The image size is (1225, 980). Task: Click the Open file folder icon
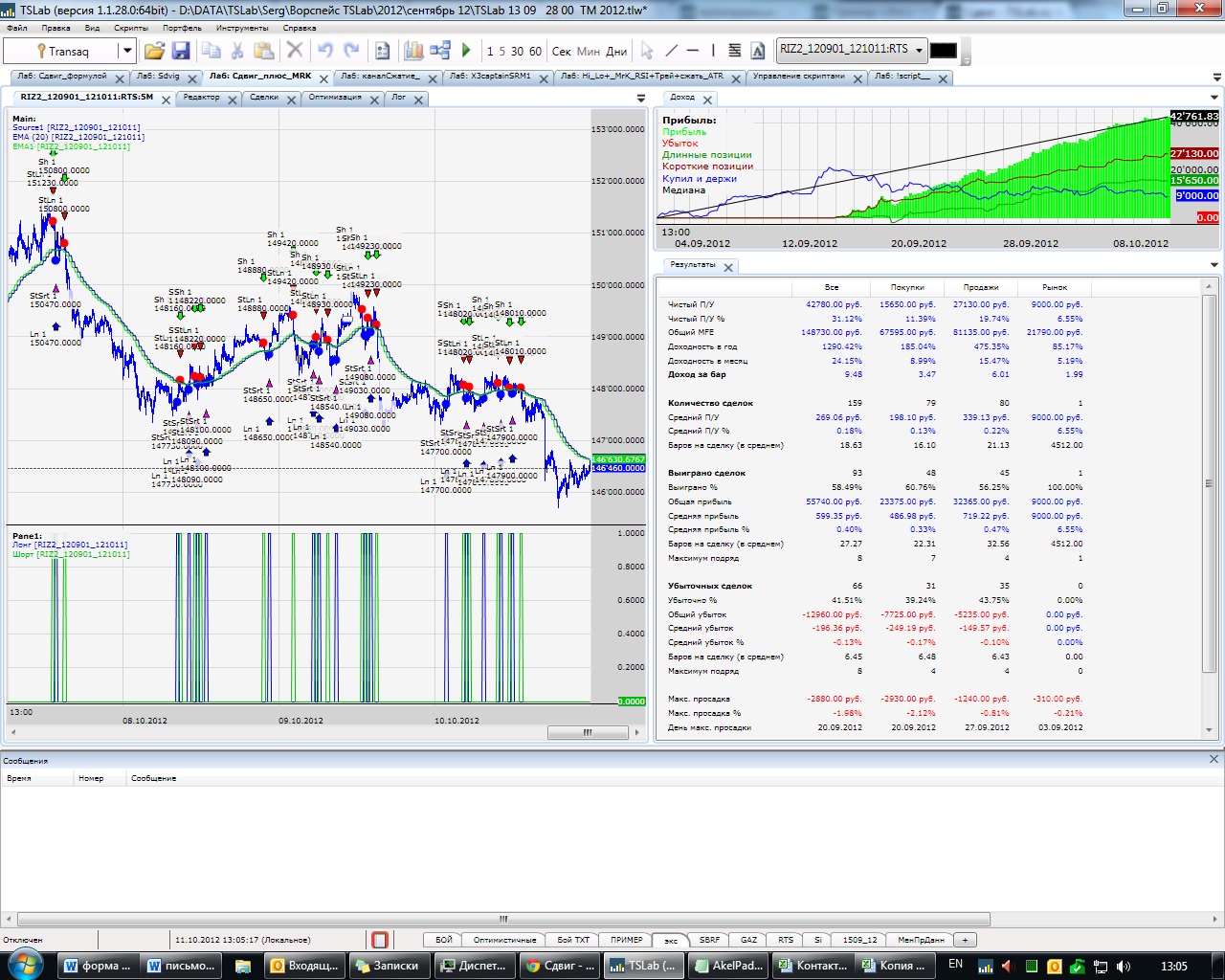click(x=154, y=51)
